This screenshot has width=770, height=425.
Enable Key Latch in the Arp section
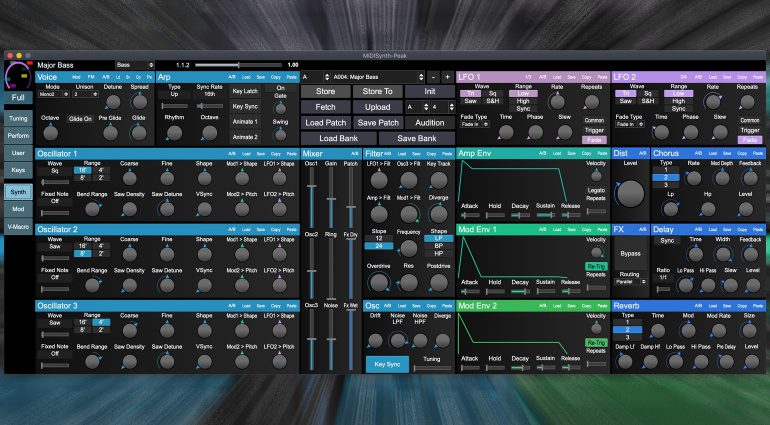point(244,90)
